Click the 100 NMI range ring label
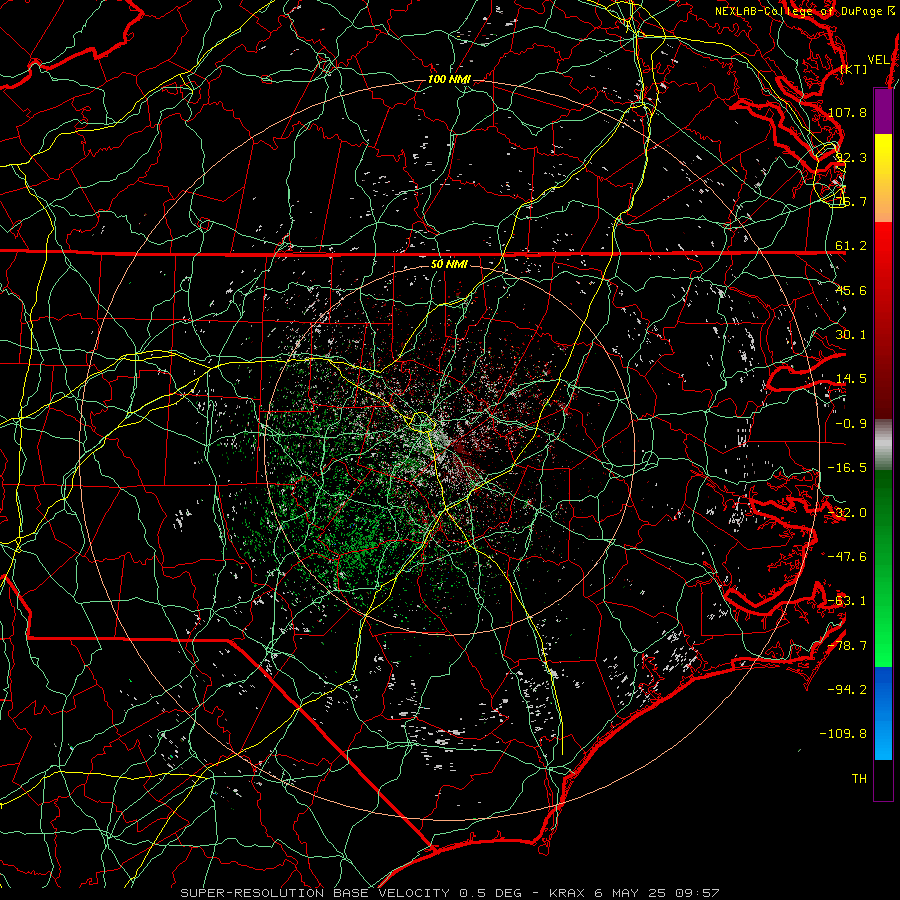The height and width of the screenshot is (900, 900). (x=449, y=79)
